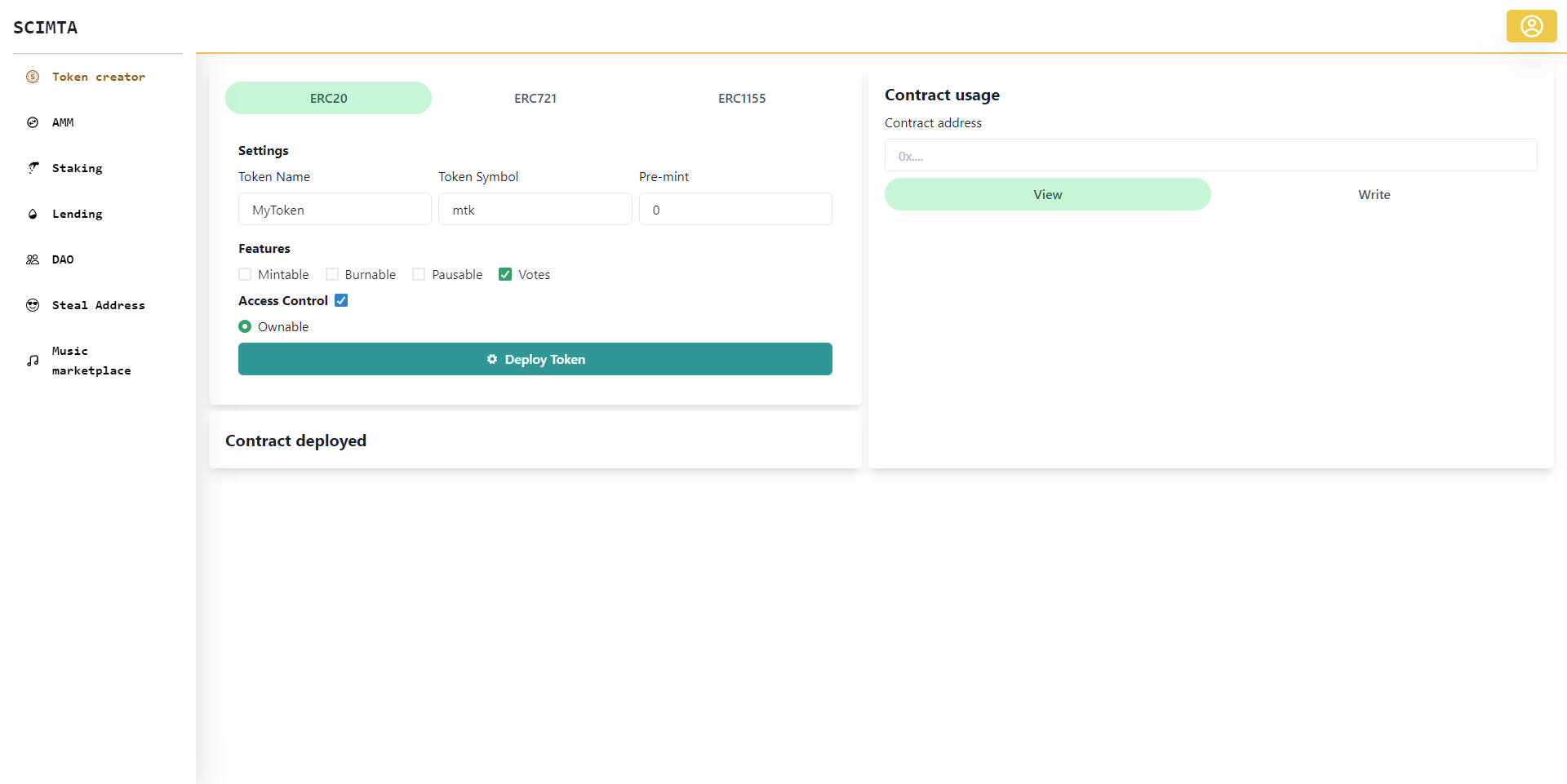The width and height of the screenshot is (1567, 784).
Task: Click the Steal Address face icon
Action: tap(33, 305)
